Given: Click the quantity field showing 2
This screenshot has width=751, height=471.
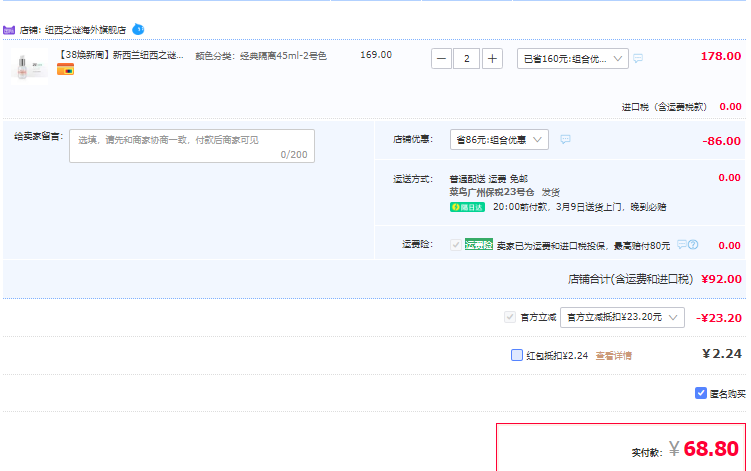Looking at the screenshot, I should click(467, 59).
